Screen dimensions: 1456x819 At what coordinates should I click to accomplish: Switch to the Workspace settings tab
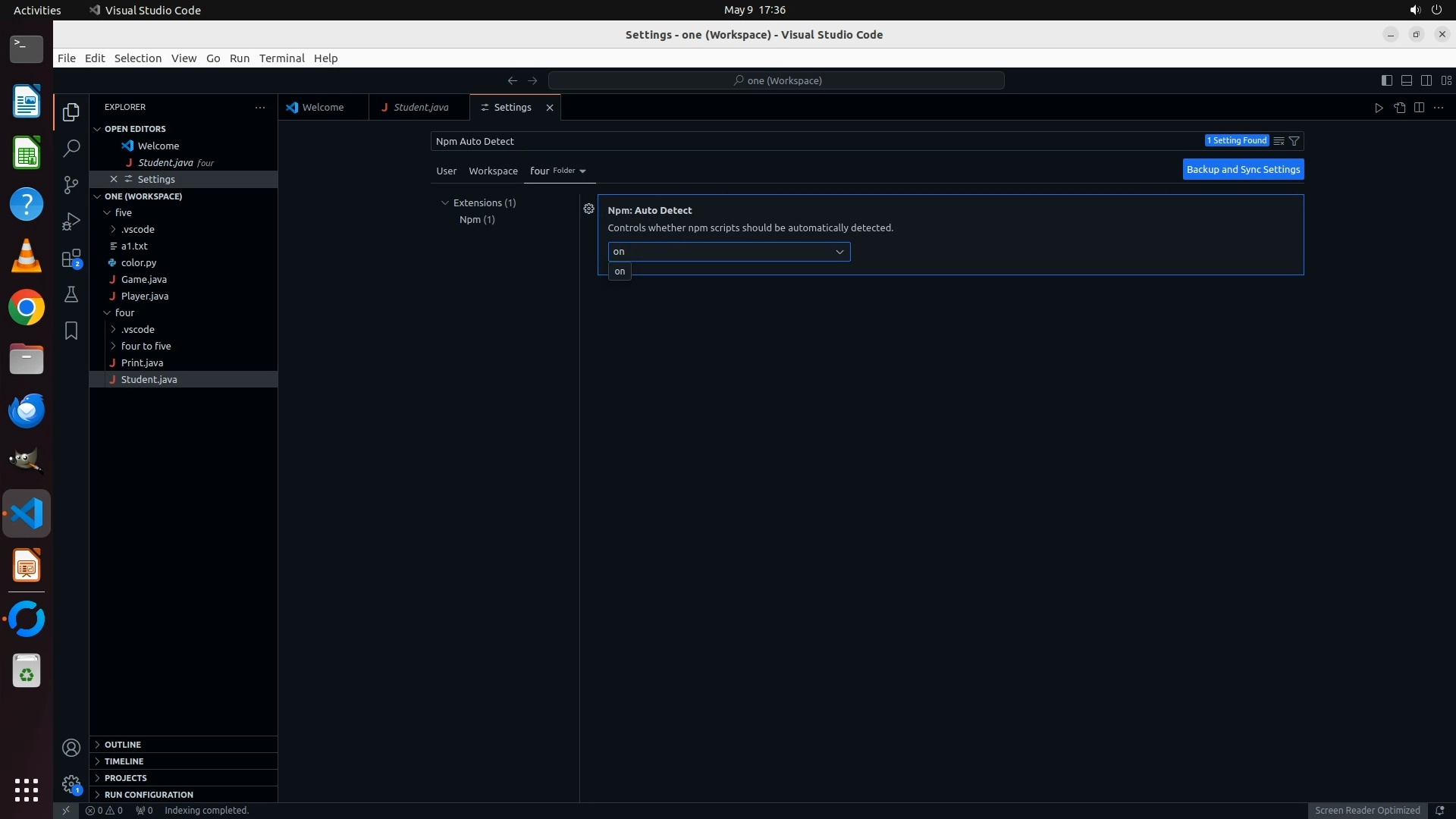(493, 171)
